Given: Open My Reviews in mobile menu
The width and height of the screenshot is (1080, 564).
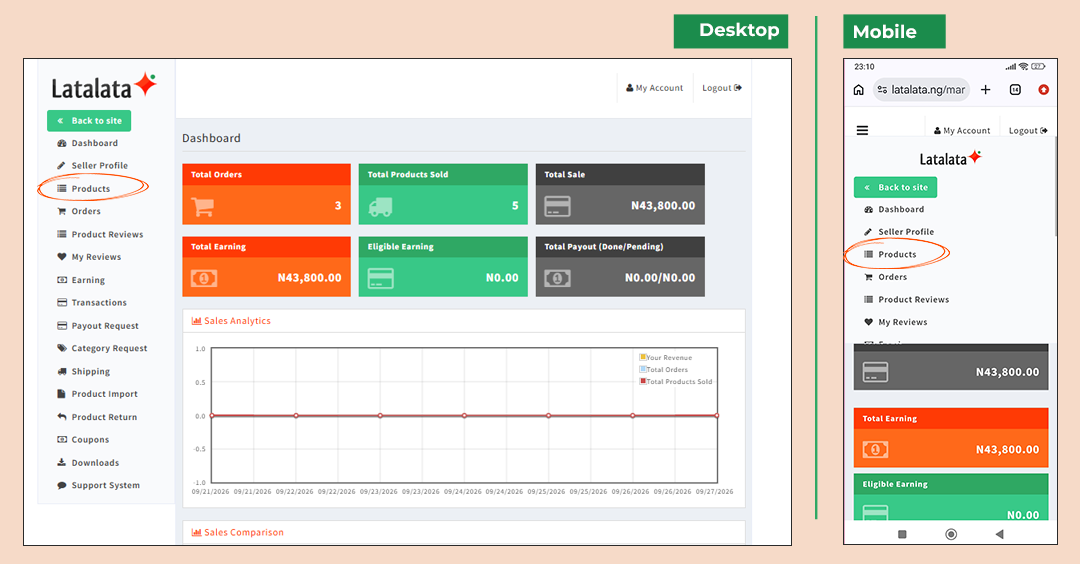Looking at the screenshot, I should click(895, 322).
